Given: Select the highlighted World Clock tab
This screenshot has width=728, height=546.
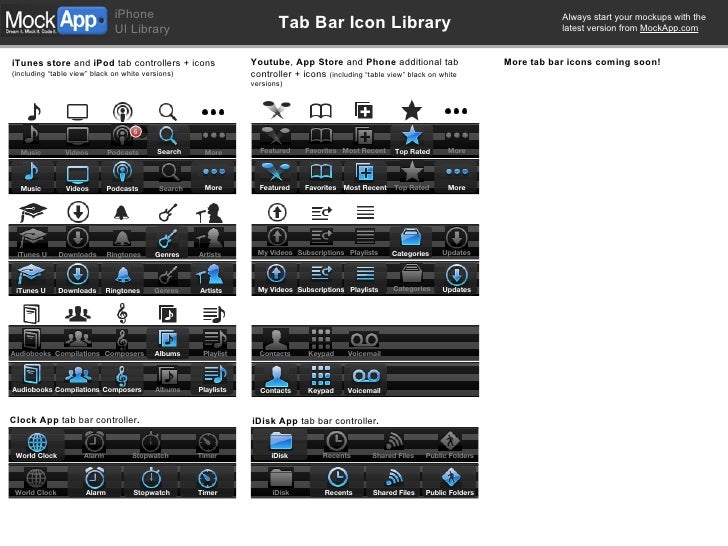Looking at the screenshot, I should coord(37,445).
